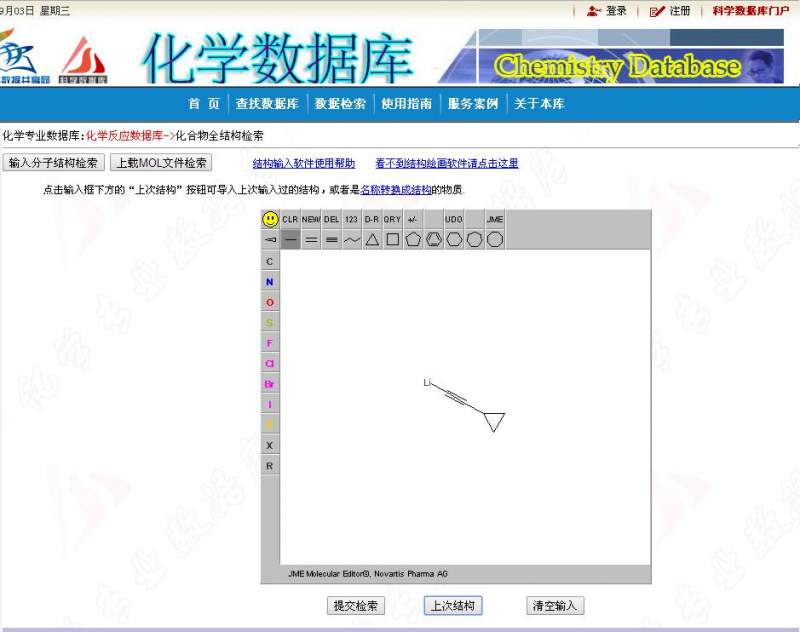Open 科学数据库门户 portal link
The image size is (800, 632).
[x=751, y=11]
